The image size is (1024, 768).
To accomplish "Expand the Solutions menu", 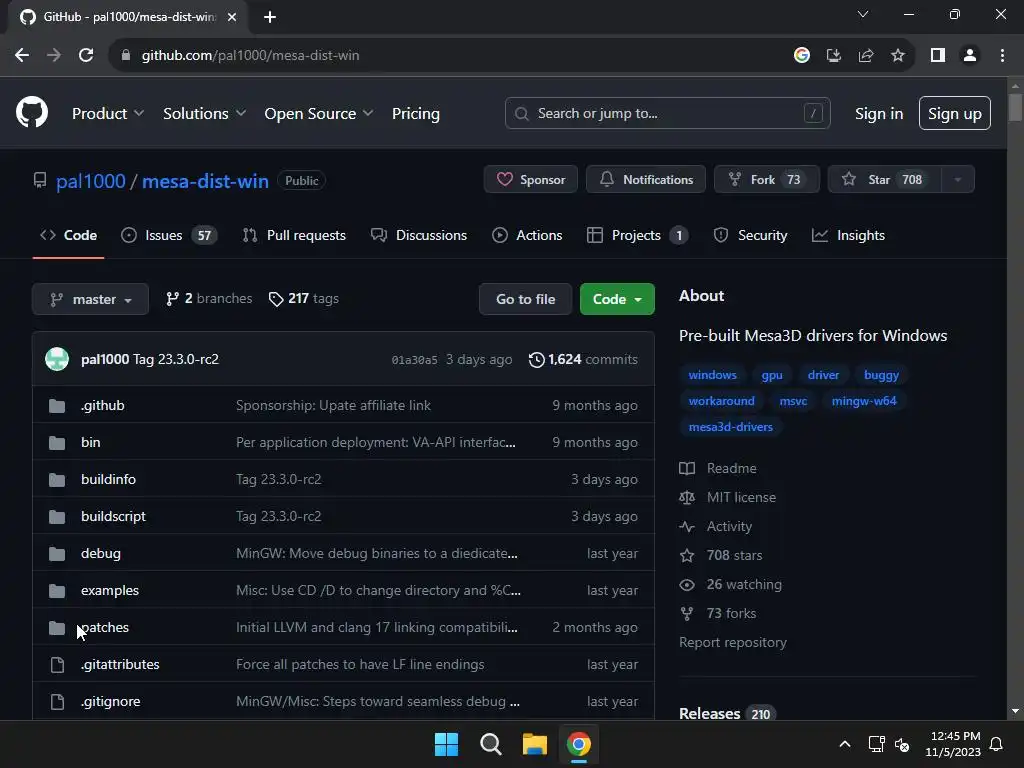I will click(x=204, y=114).
